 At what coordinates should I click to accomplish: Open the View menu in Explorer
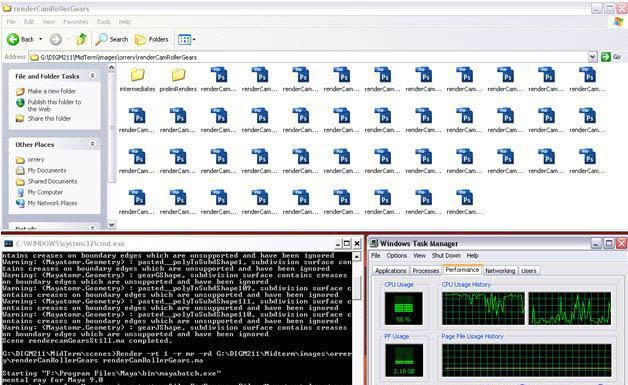coord(49,22)
